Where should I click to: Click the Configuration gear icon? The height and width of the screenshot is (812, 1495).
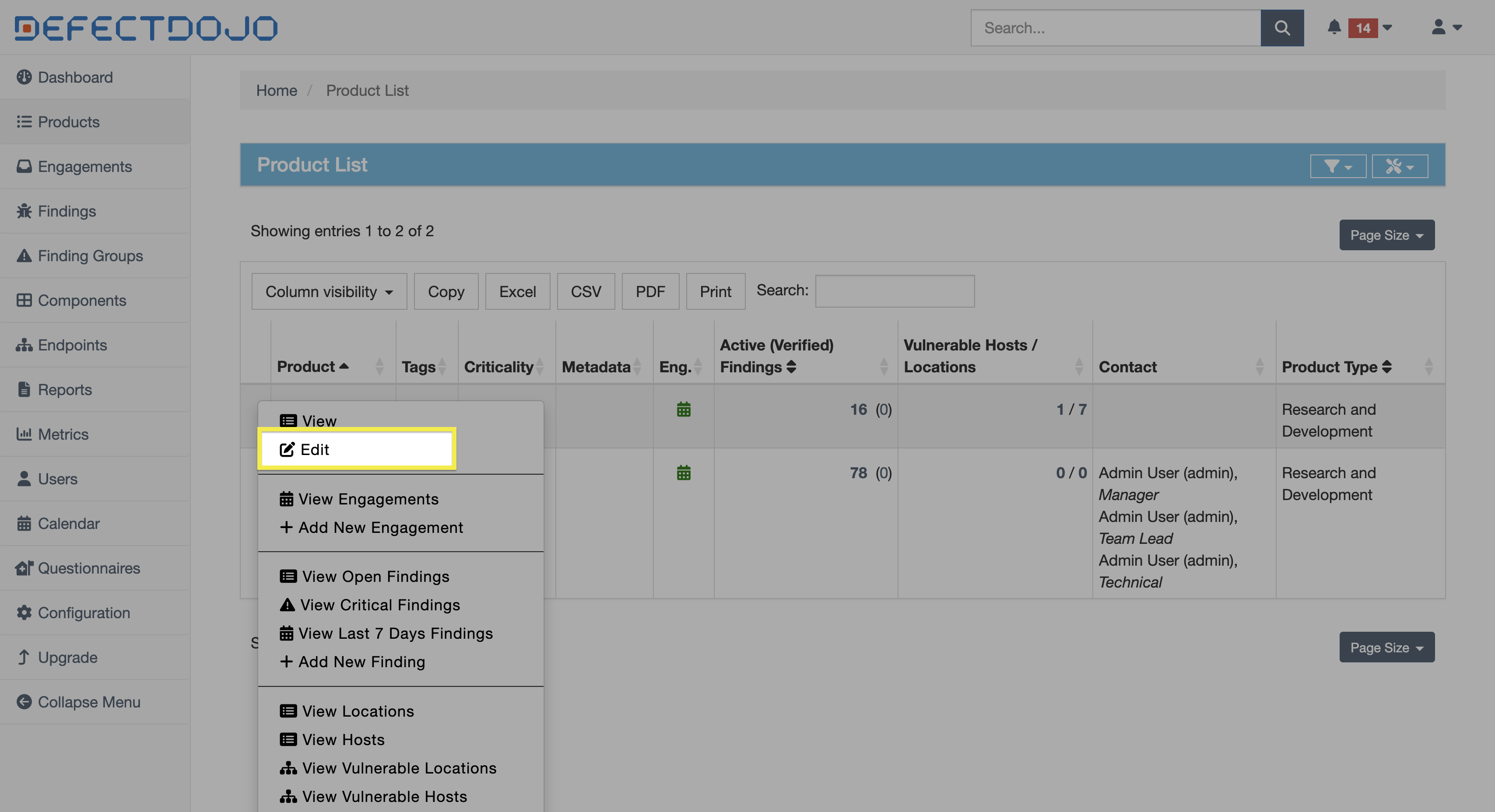24,613
